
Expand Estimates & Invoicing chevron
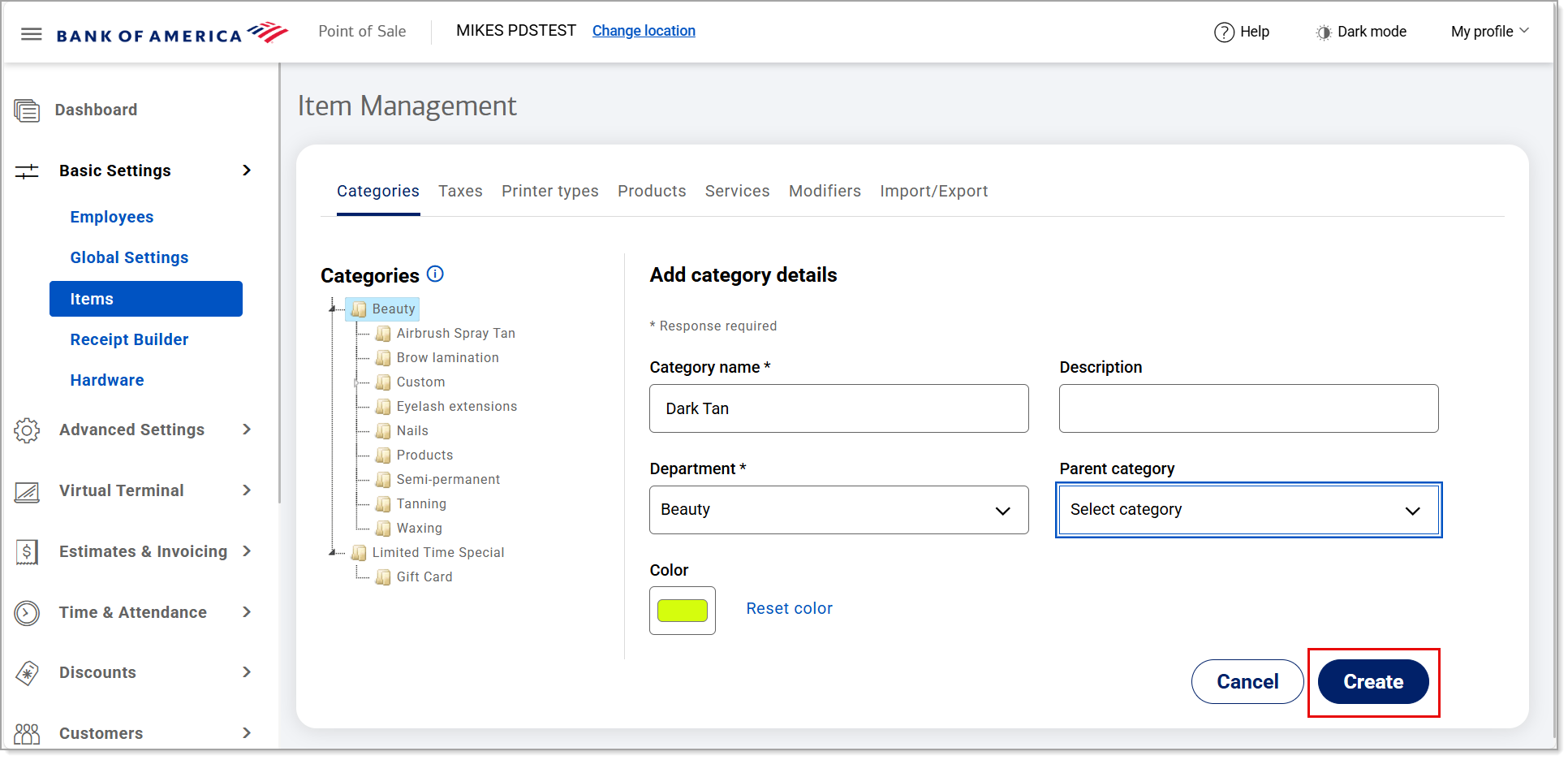247,551
